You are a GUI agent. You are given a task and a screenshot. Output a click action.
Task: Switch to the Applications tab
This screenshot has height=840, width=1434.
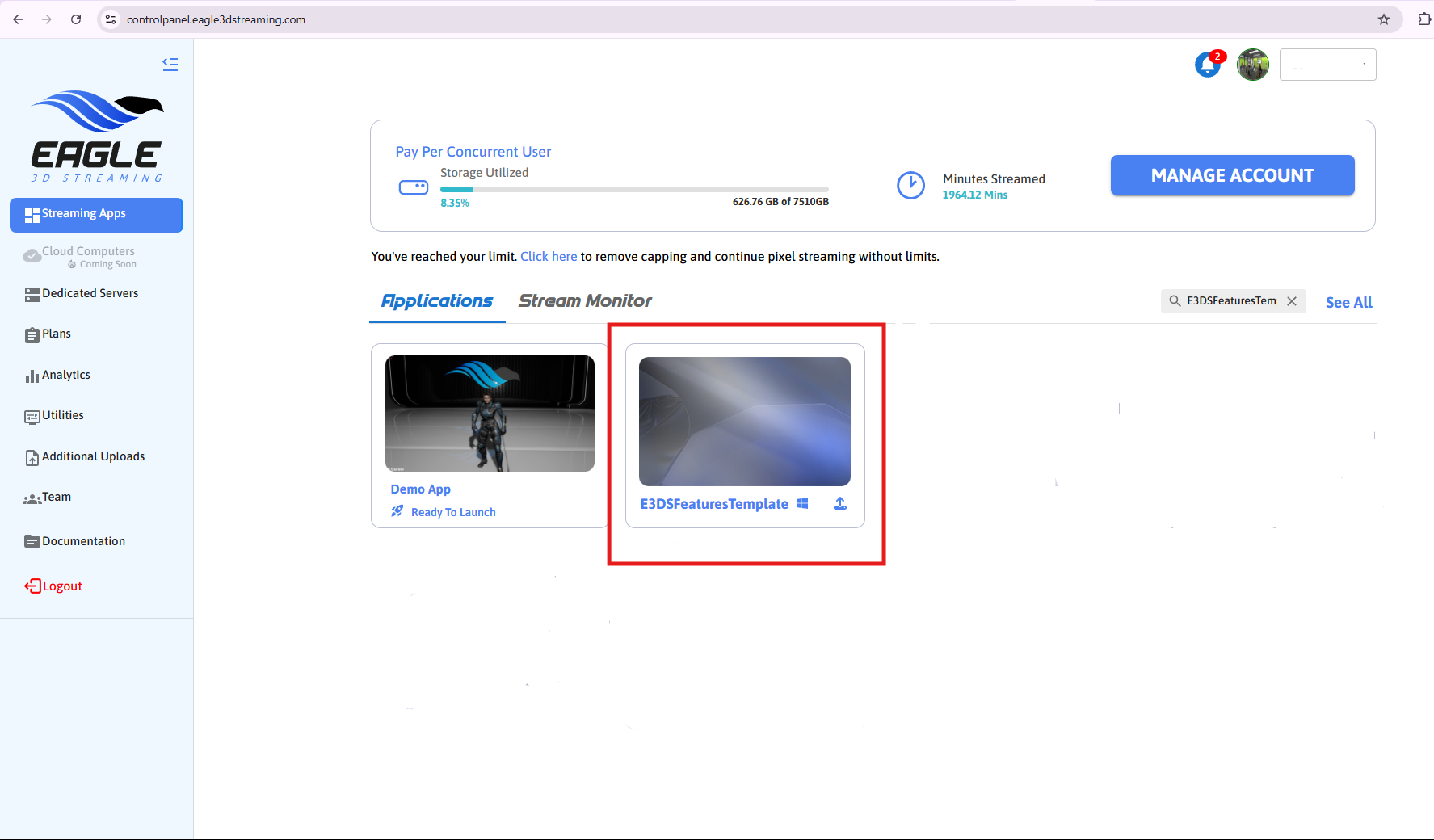[437, 301]
